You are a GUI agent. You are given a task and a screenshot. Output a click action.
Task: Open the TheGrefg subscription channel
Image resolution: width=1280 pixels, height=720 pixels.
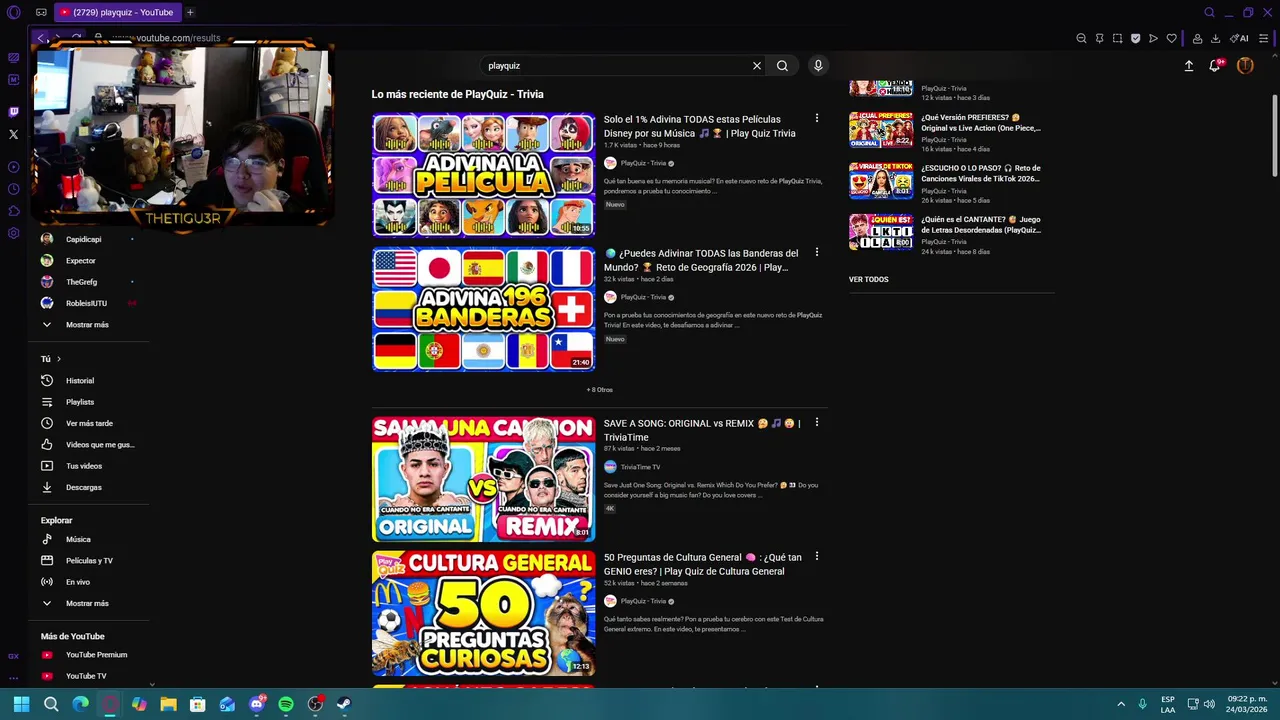(81, 282)
